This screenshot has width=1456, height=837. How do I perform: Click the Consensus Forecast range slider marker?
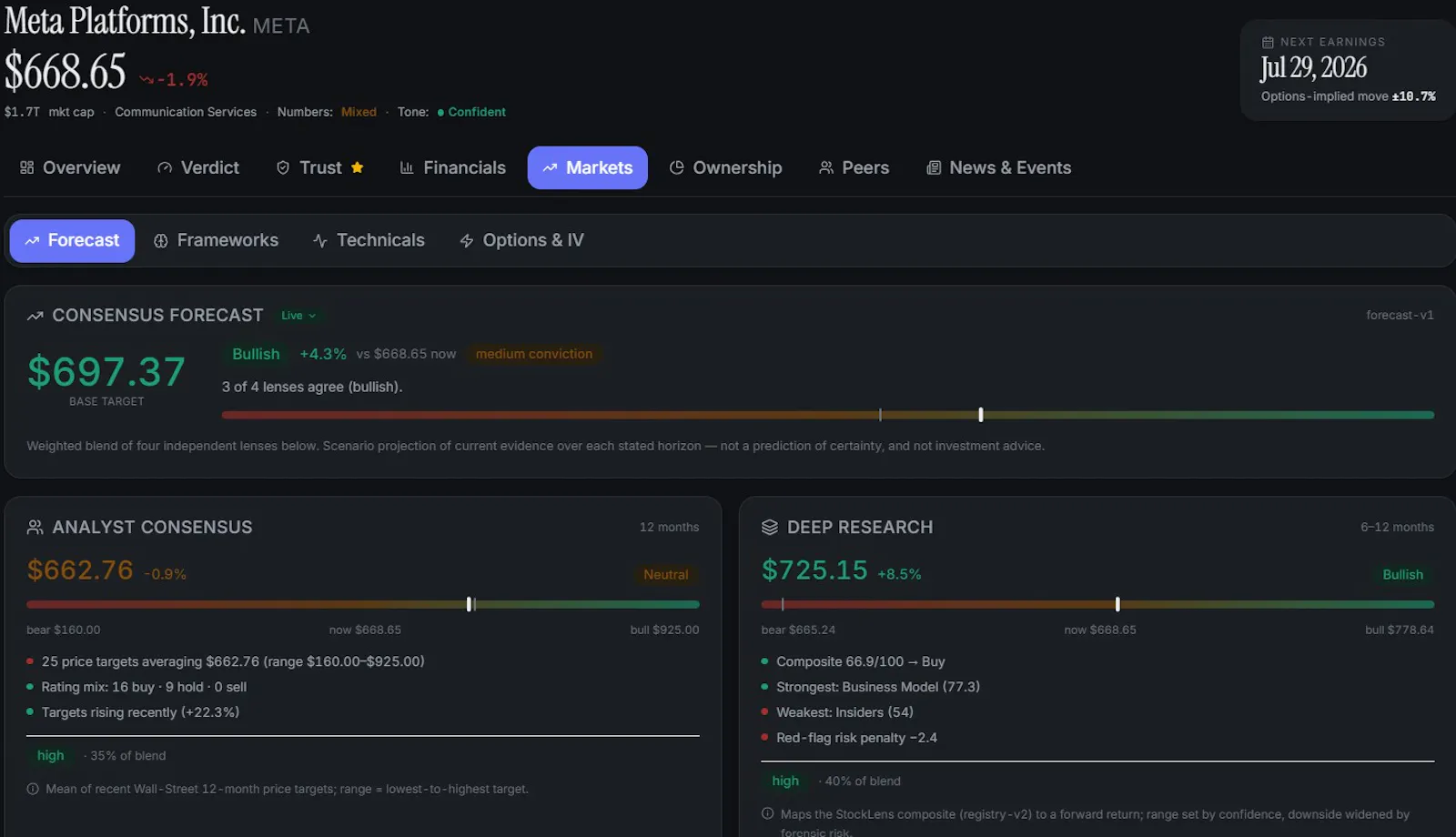[980, 415]
